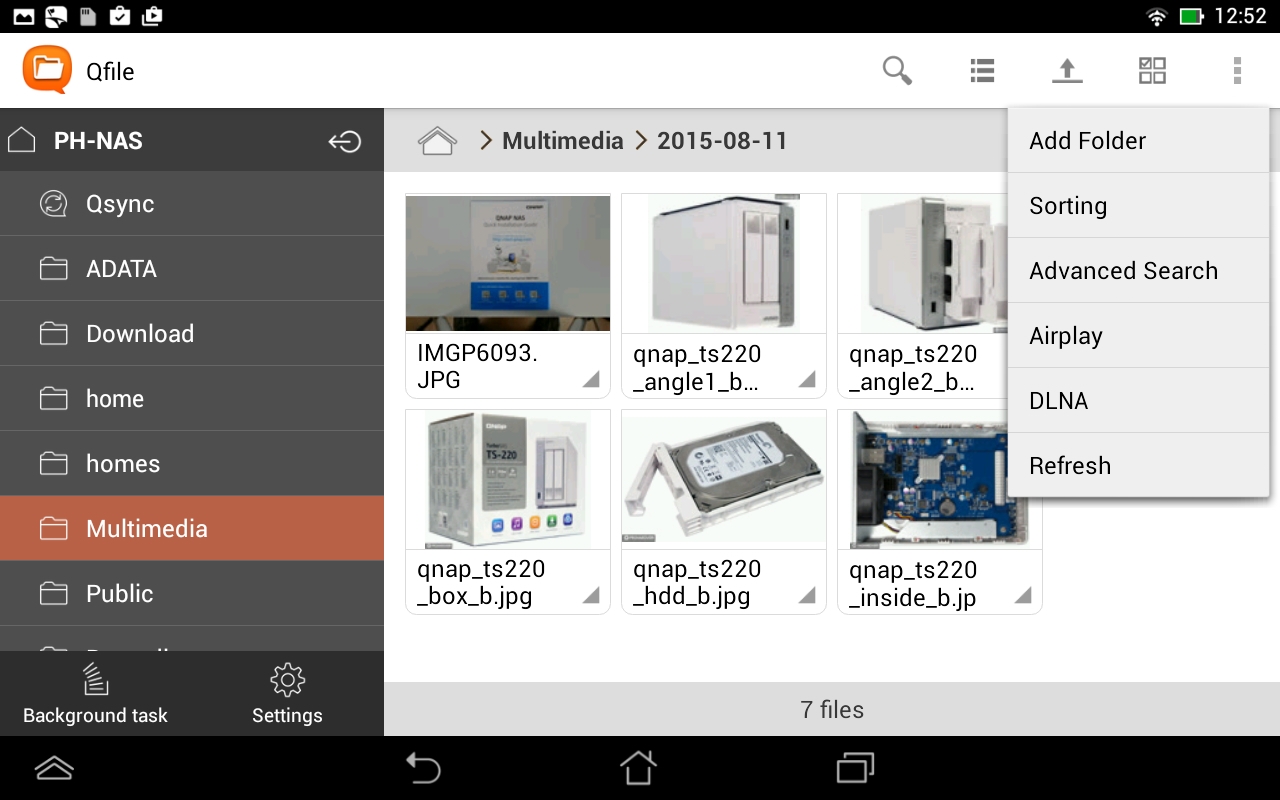Tap Android back navigation button

[x=423, y=768]
